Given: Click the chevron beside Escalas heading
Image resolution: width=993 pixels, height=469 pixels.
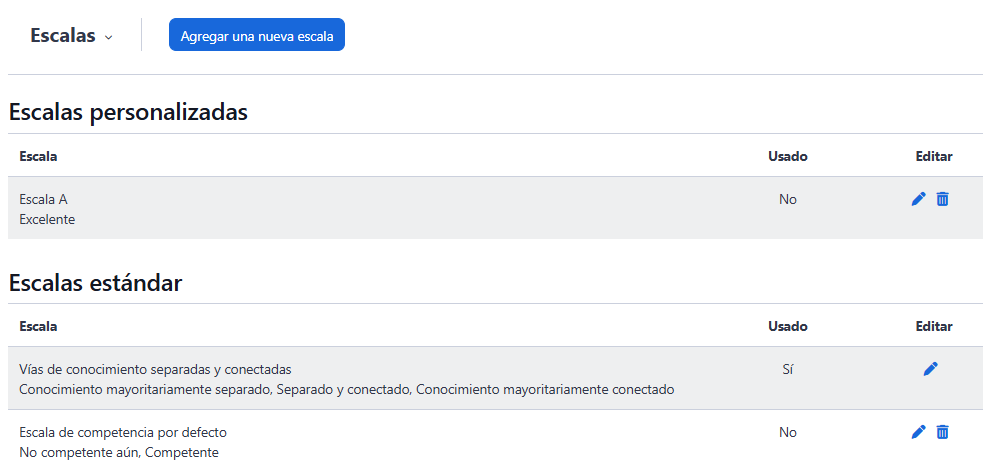Looking at the screenshot, I should [109, 37].
